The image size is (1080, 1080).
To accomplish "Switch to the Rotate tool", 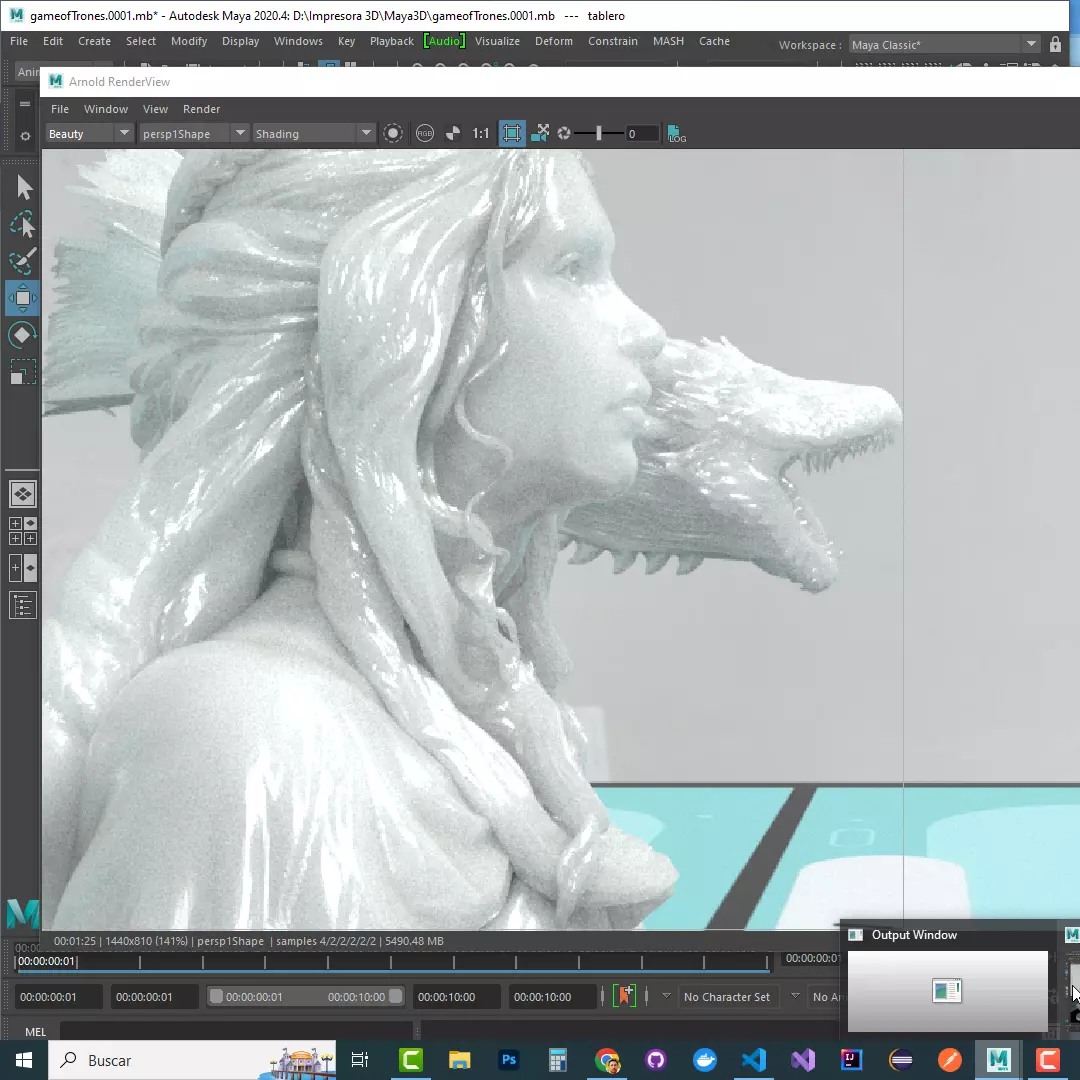I will (x=23, y=335).
